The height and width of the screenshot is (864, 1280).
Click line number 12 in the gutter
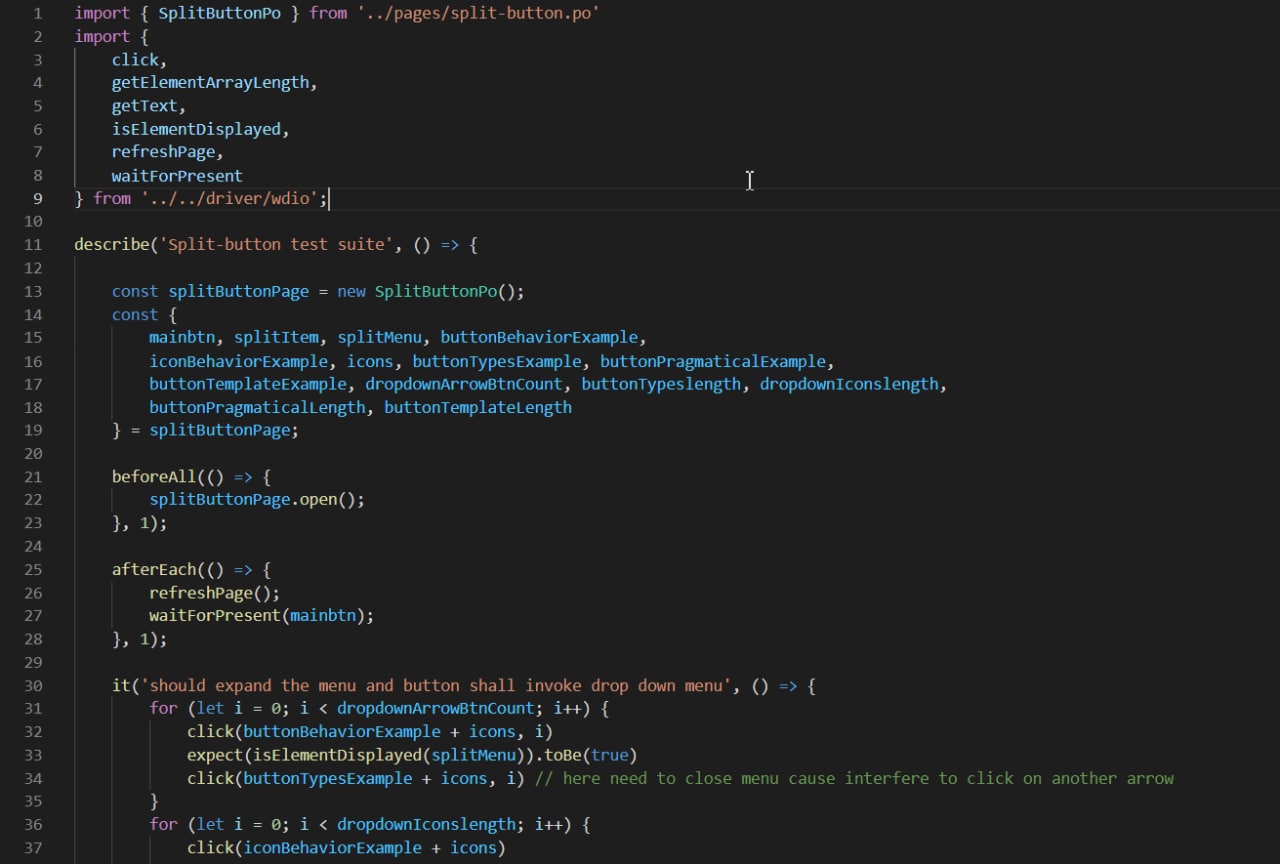(32, 268)
